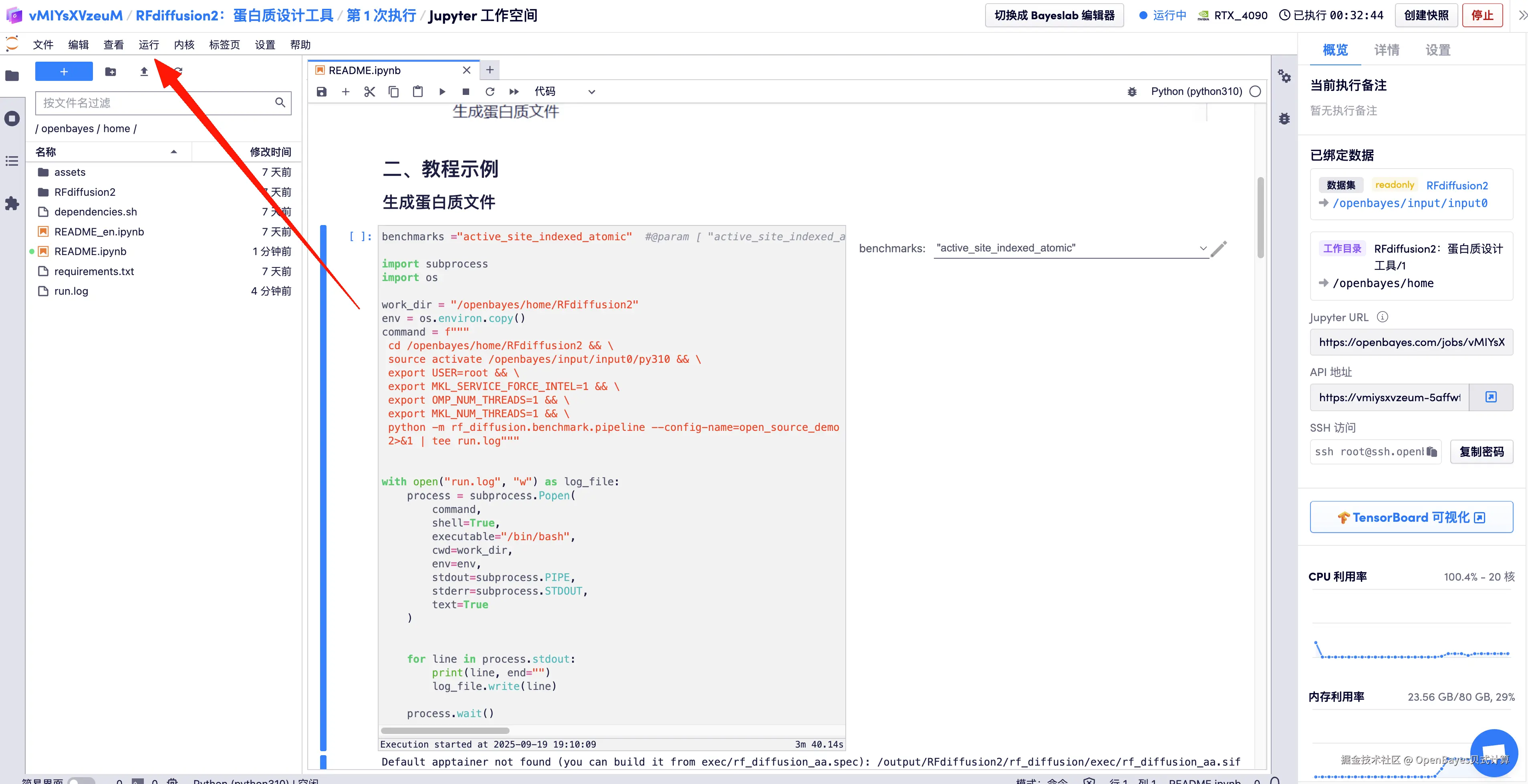Toggle sort order on the 名称 column

point(173,151)
